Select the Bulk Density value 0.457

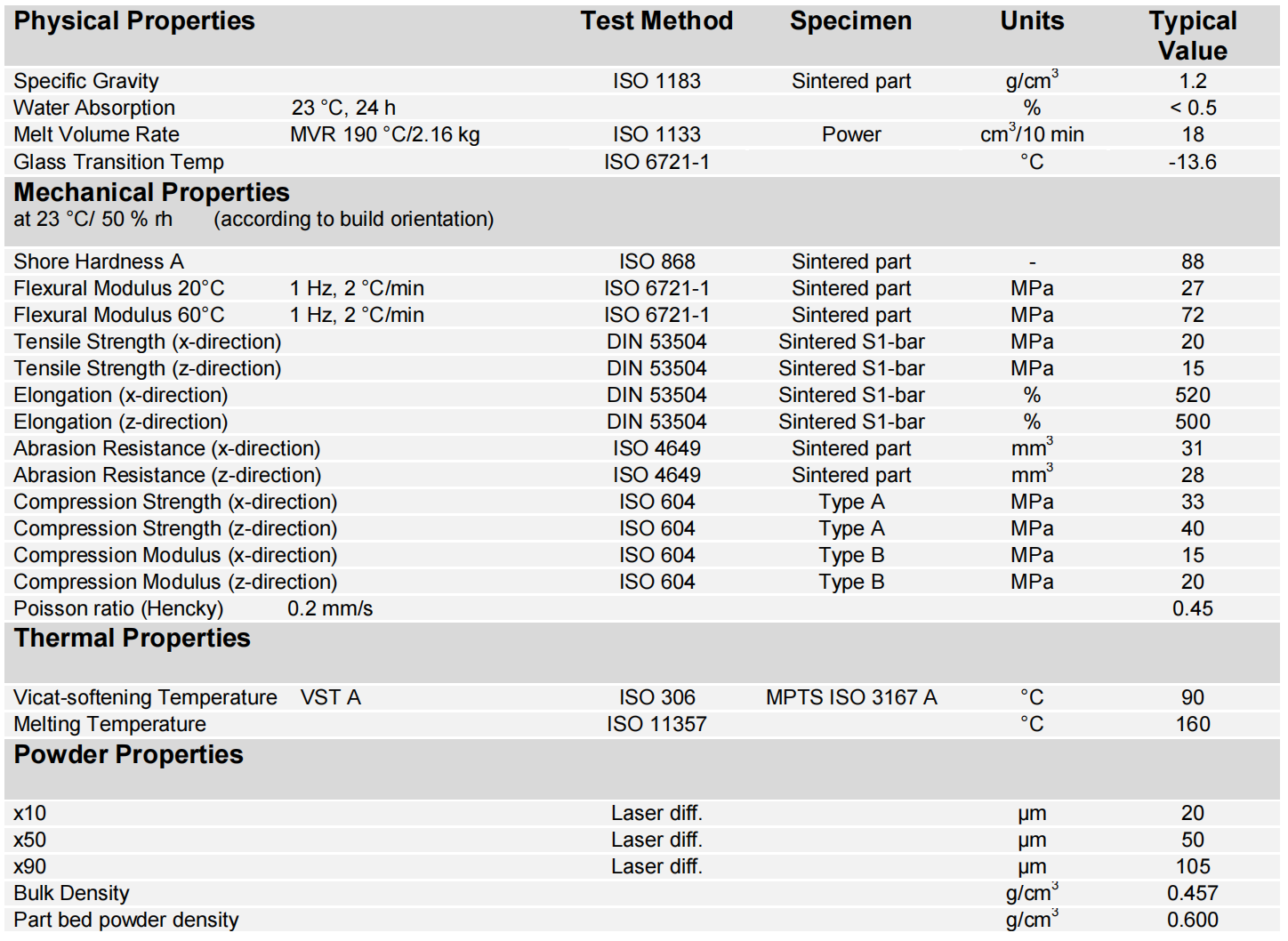coord(1192,893)
